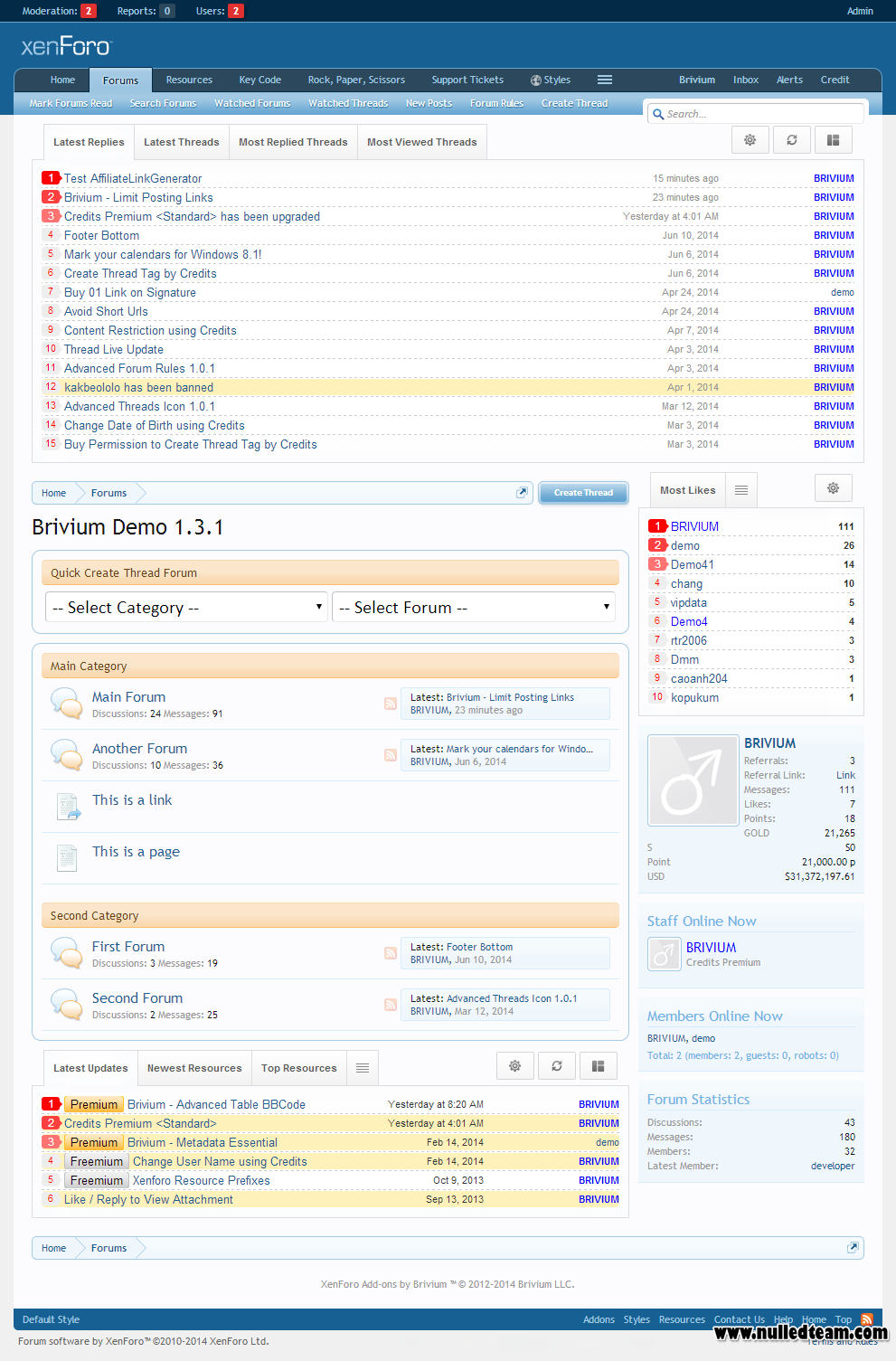
Task: Click the RSS feed icon for Second Forum
Action: [x=391, y=1005]
